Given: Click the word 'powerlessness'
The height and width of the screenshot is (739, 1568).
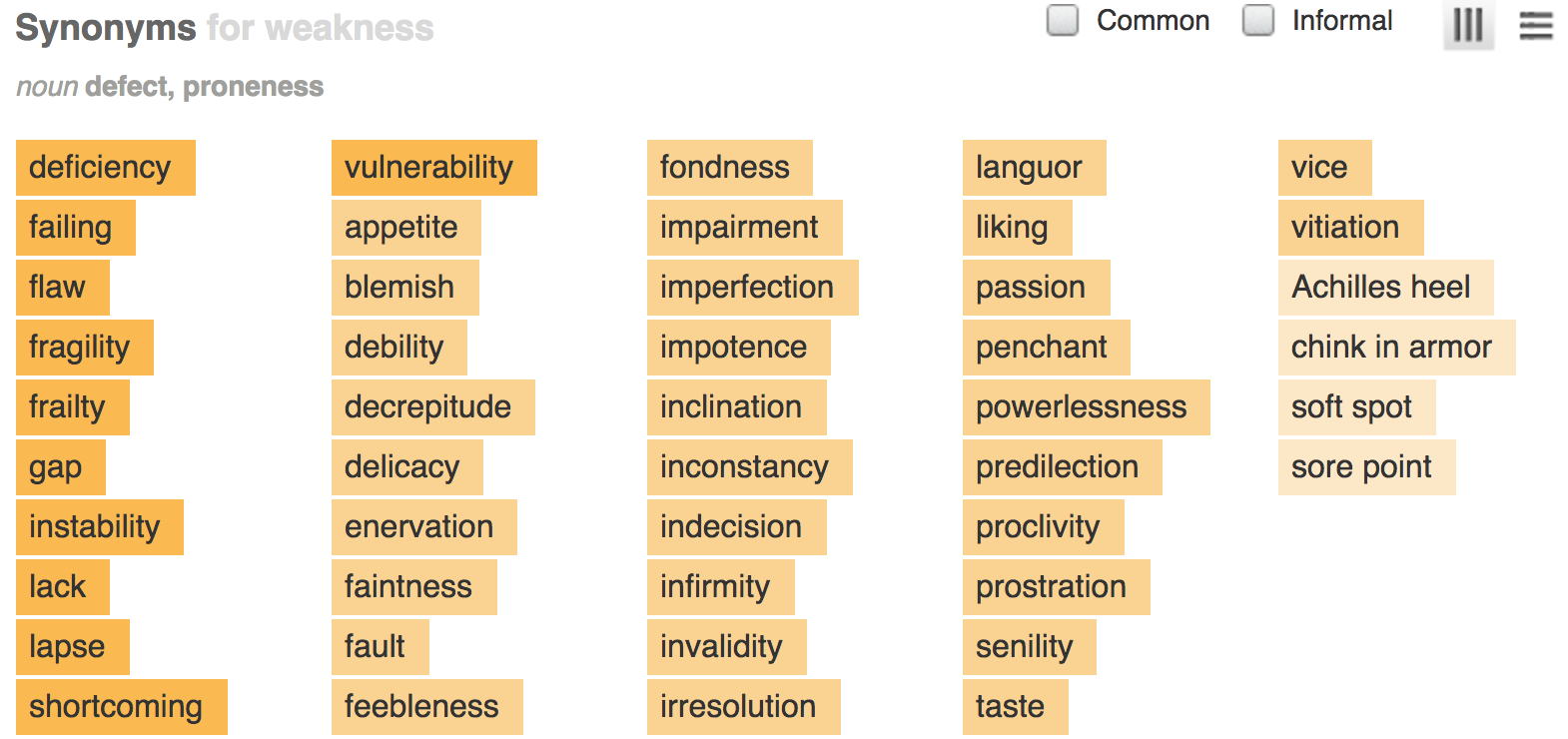Looking at the screenshot, I should click(1086, 407).
